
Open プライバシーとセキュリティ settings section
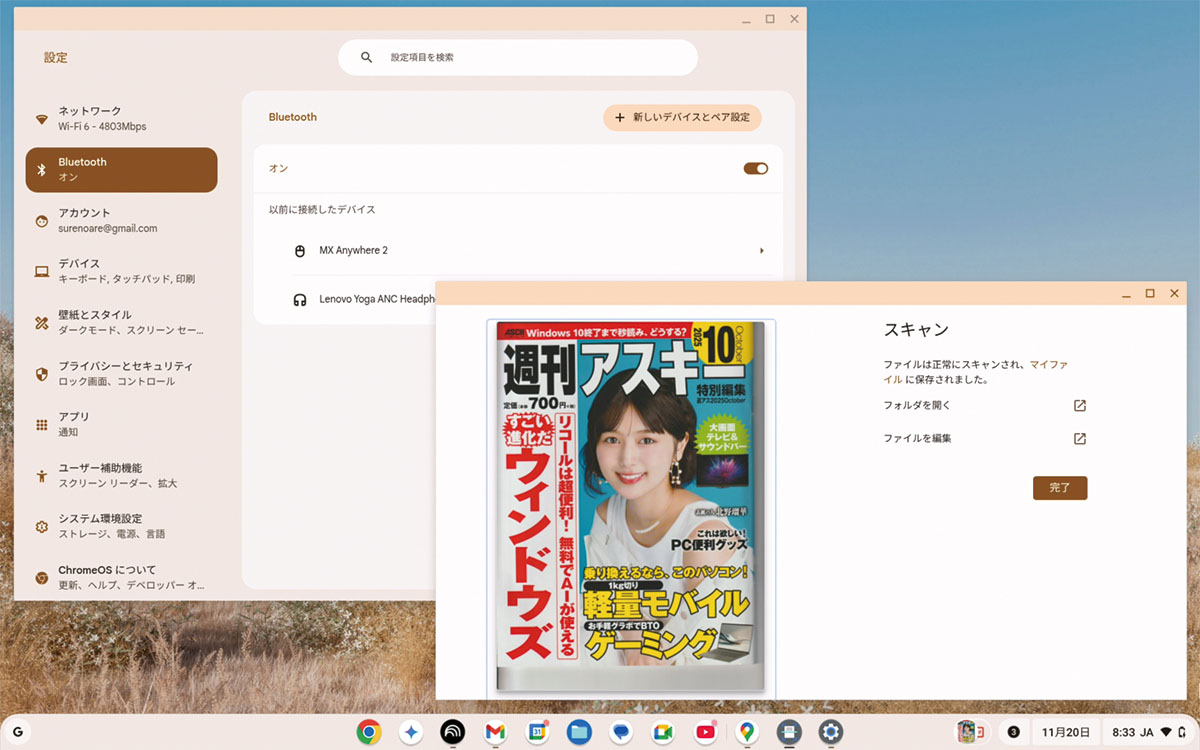[x=121, y=373]
